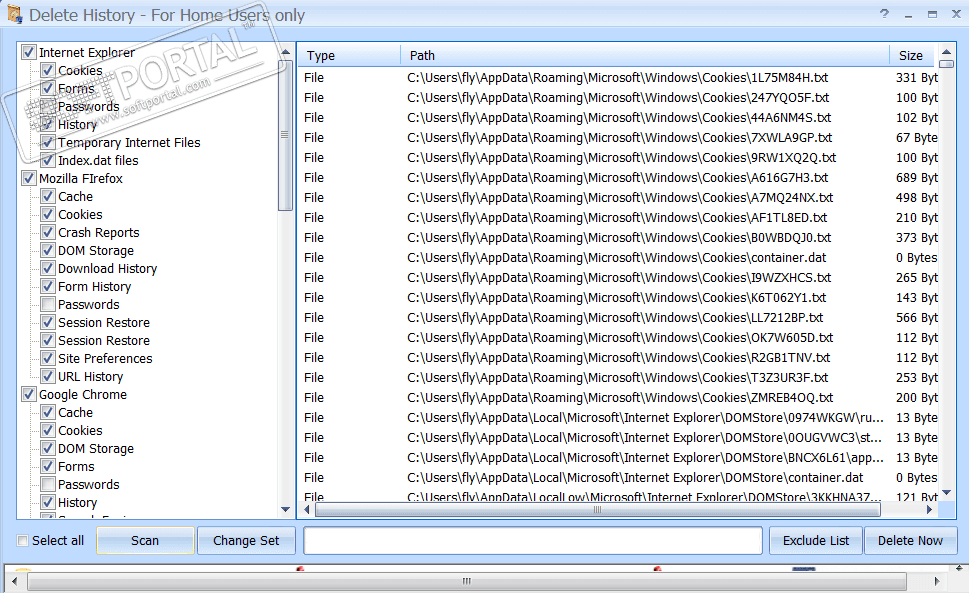Select the Cache item under Mozilla Firefox
The width and height of the screenshot is (969, 593).
coord(75,196)
